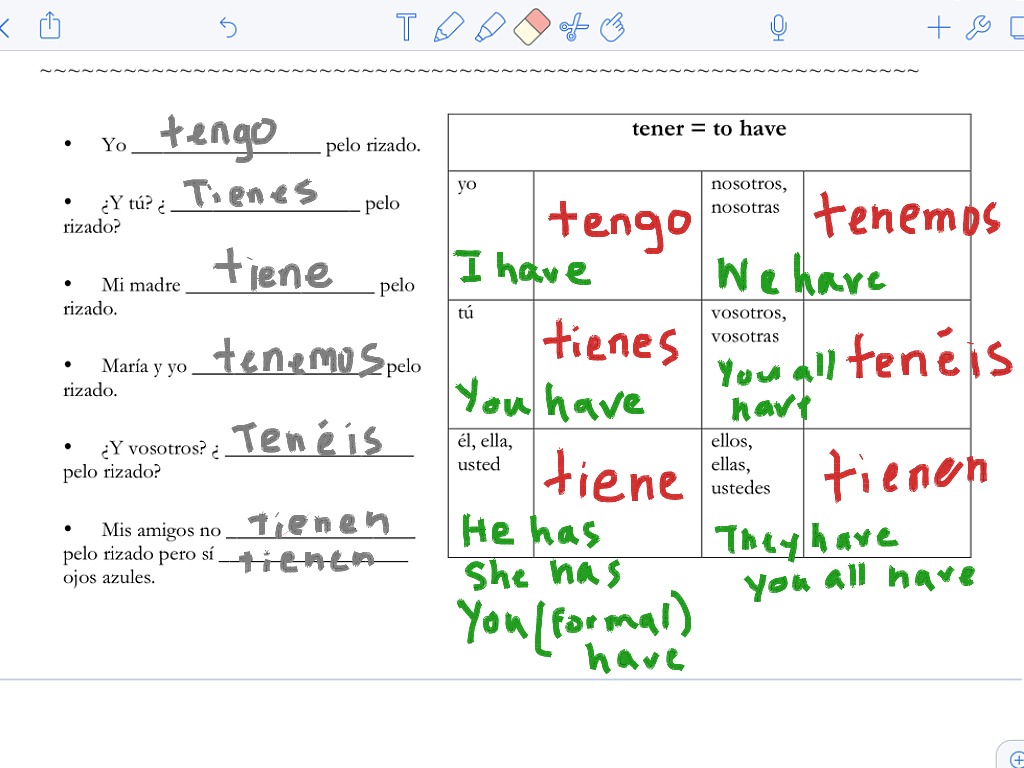Toggle the back navigation chevron
The image size is (1024, 768).
point(6,27)
